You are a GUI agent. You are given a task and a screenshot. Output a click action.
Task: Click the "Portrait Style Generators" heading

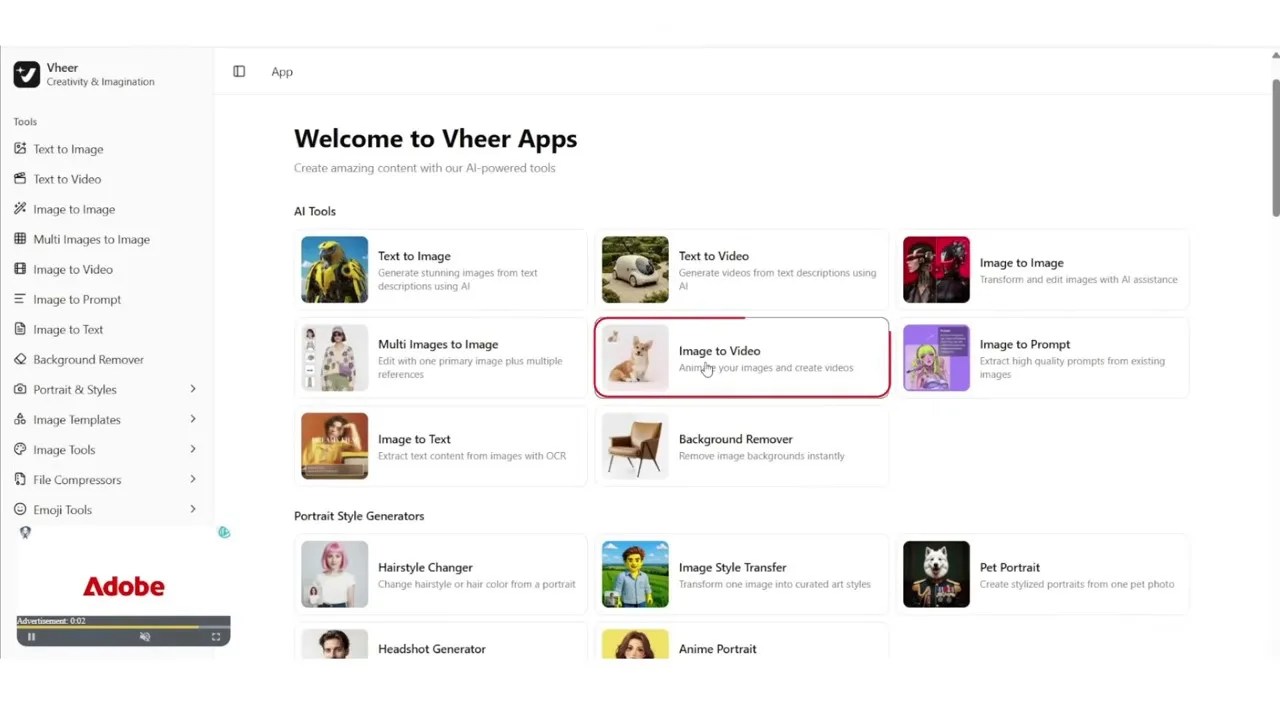coord(359,516)
